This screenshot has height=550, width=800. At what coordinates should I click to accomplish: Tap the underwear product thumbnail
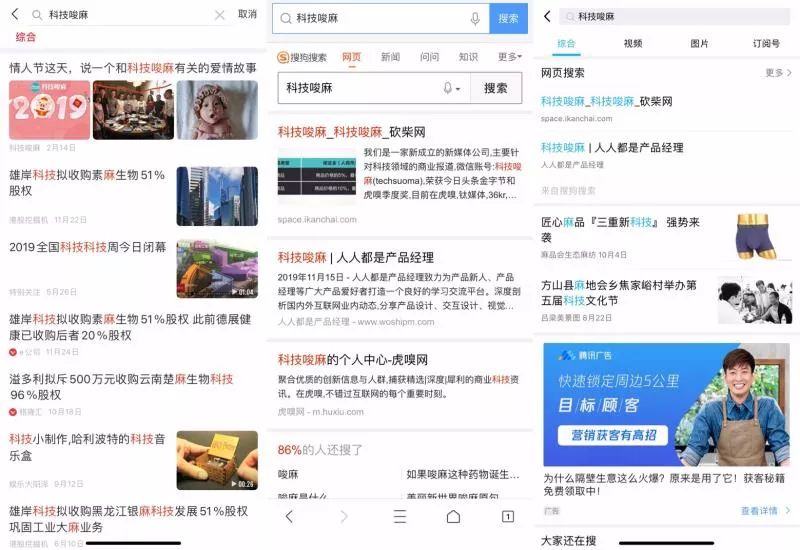click(x=755, y=237)
